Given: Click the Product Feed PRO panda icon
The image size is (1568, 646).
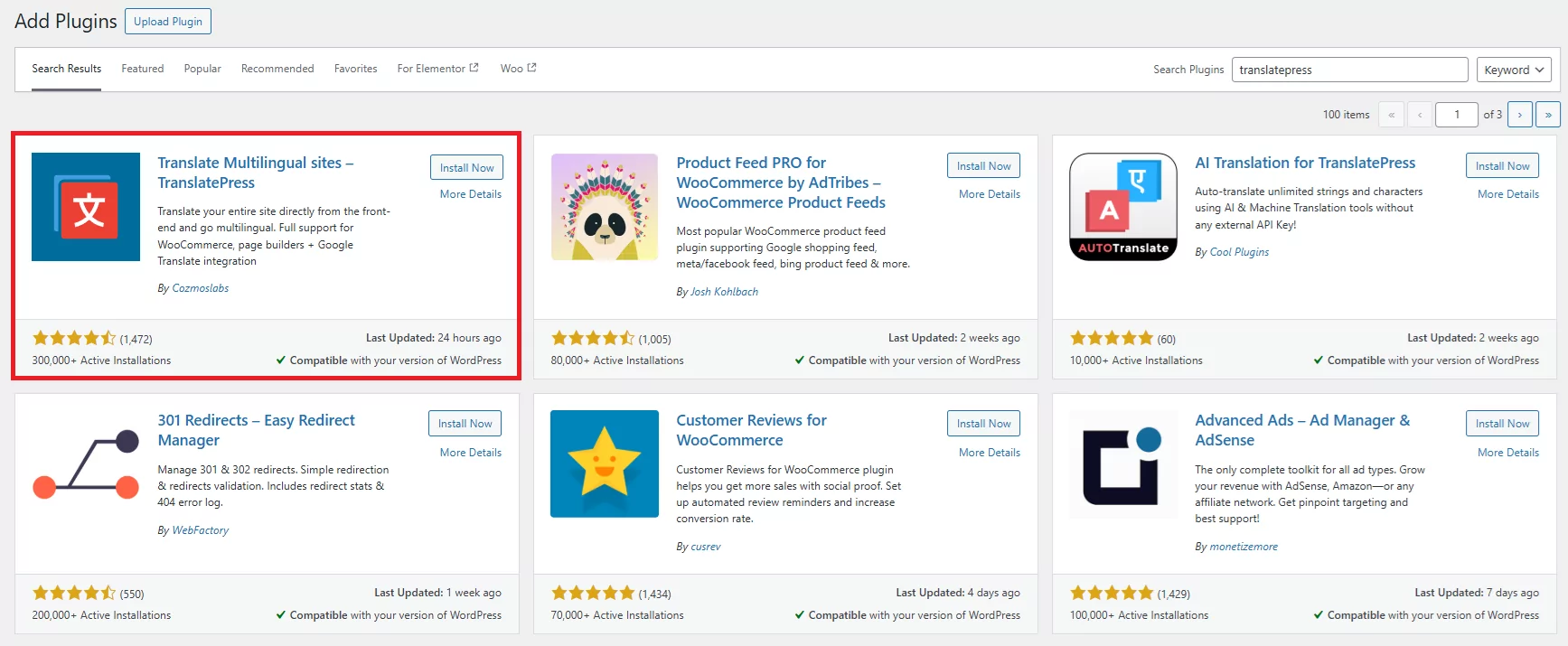Looking at the screenshot, I should click(x=604, y=207).
